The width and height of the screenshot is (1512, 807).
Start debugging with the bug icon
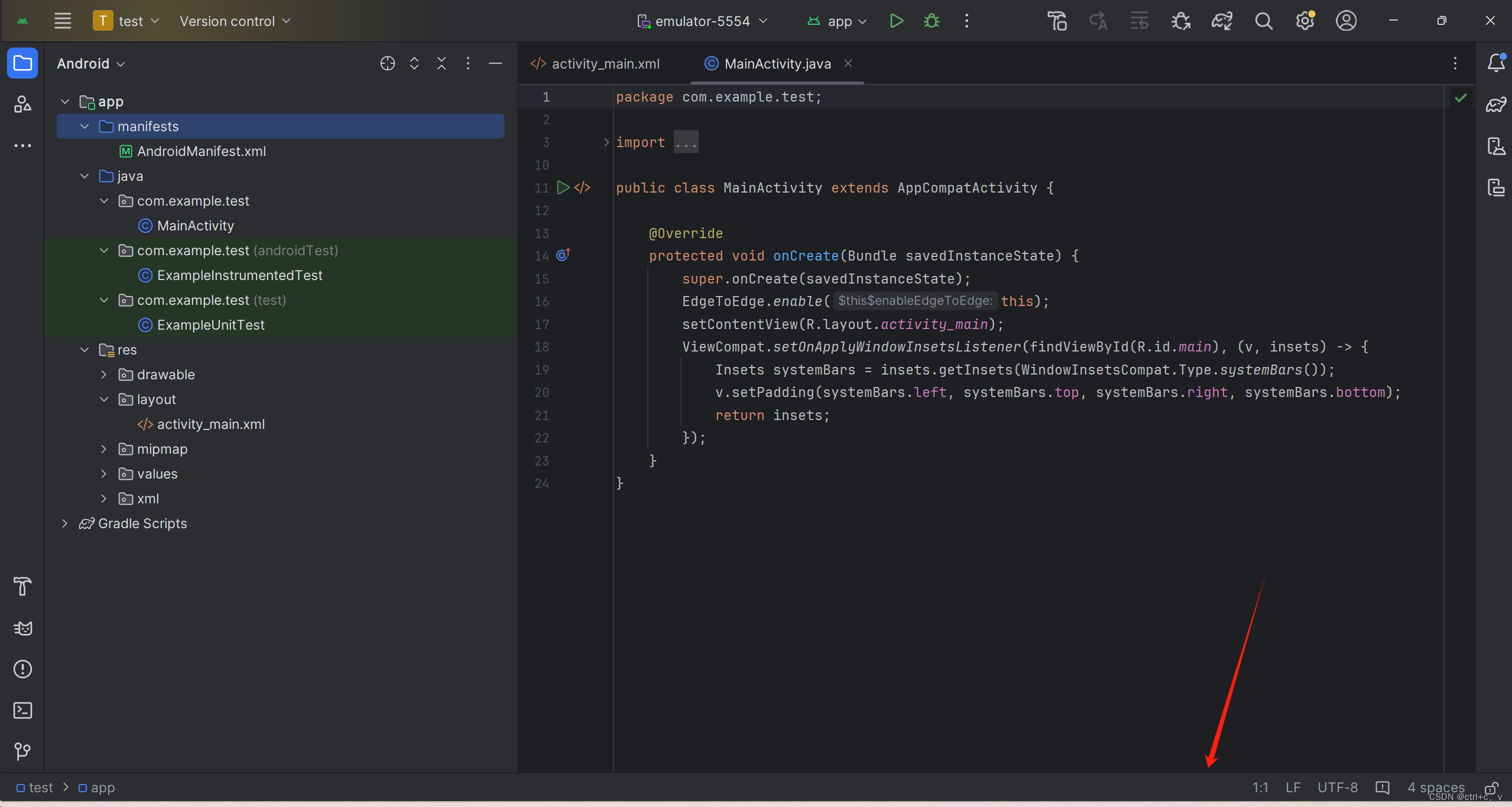(x=932, y=21)
